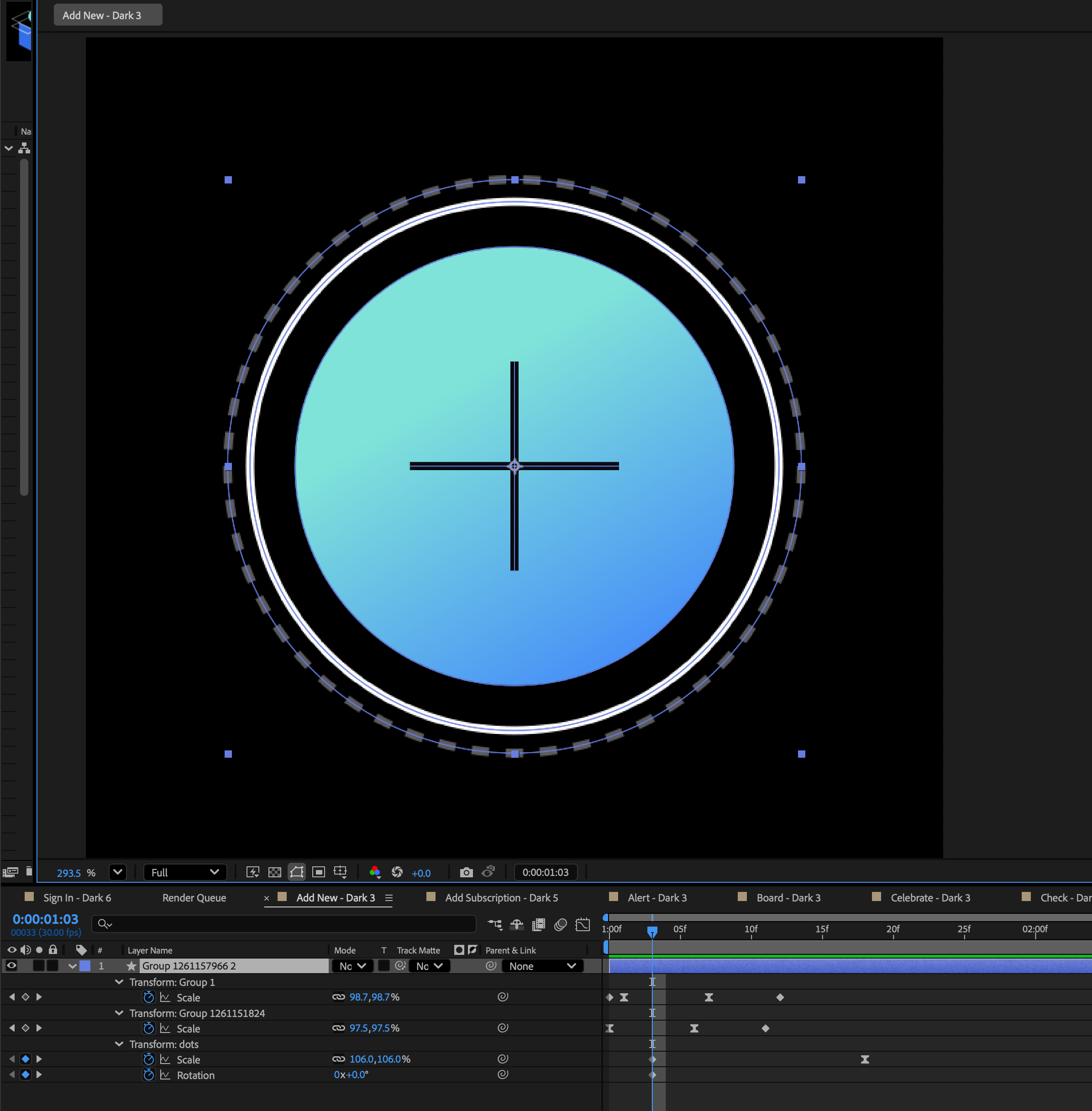Toggle Shy layers hide icon
Image resolution: width=1092 pixels, height=1111 pixels.
(x=517, y=925)
